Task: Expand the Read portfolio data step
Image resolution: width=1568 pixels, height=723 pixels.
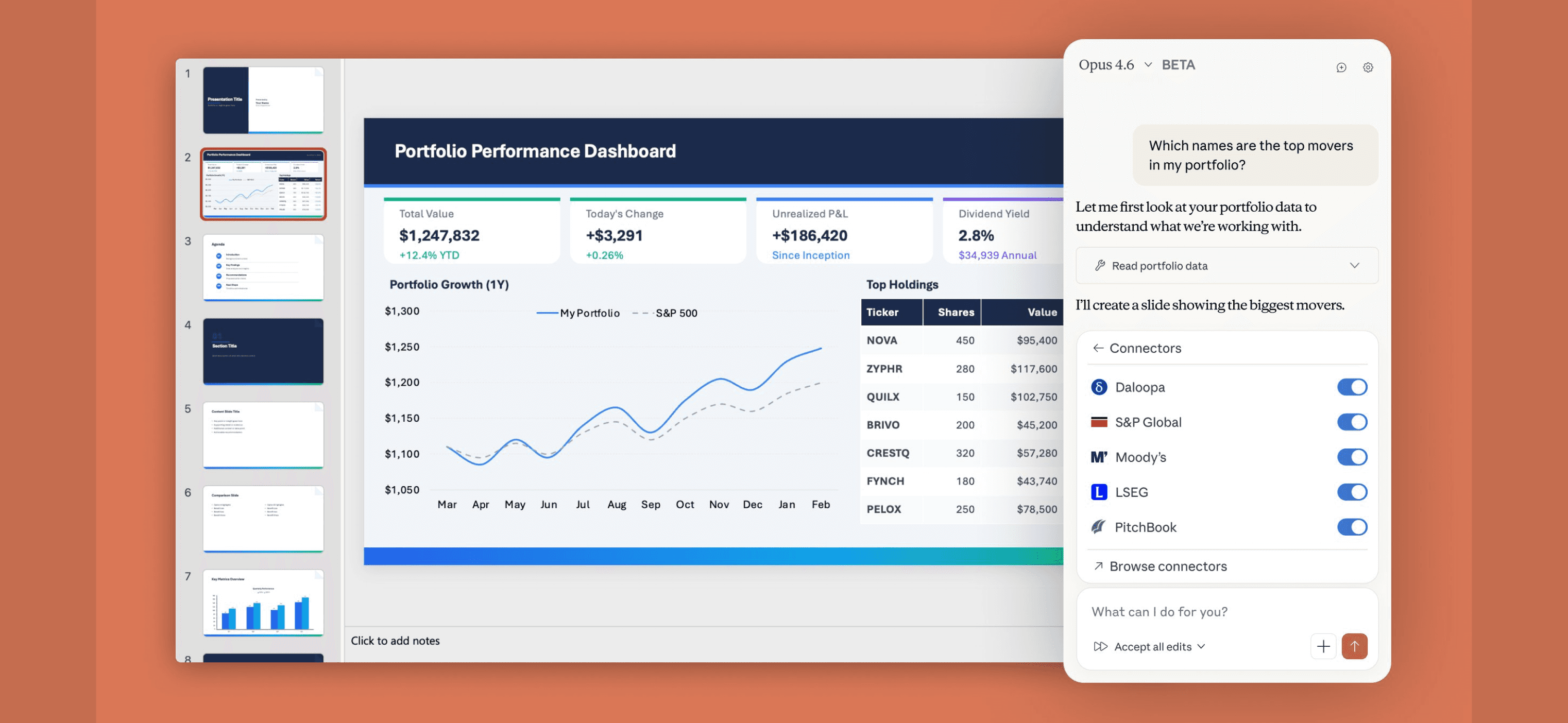Action: point(1354,265)
